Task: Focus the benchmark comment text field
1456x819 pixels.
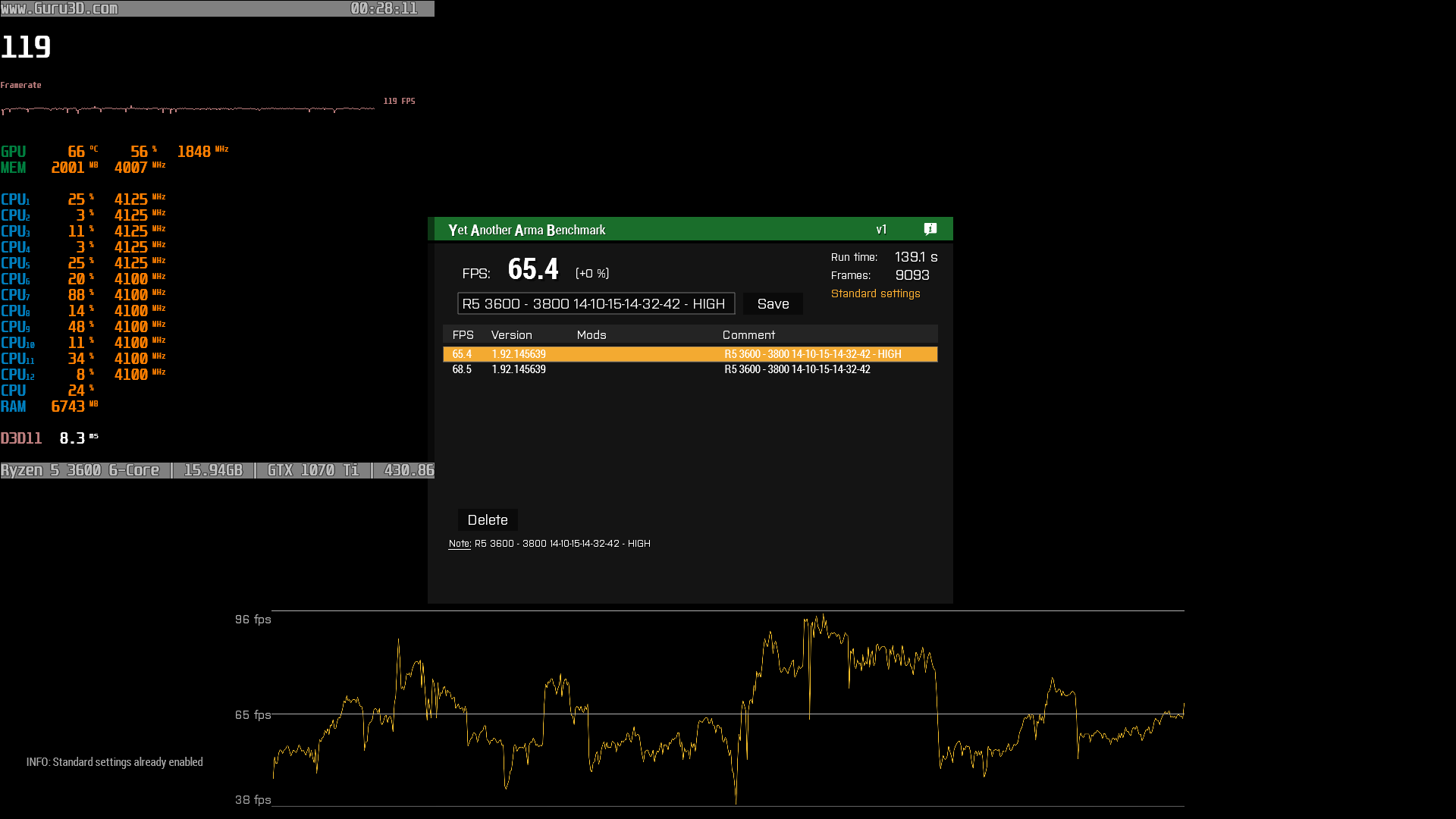Action: (x=595, y=304)
